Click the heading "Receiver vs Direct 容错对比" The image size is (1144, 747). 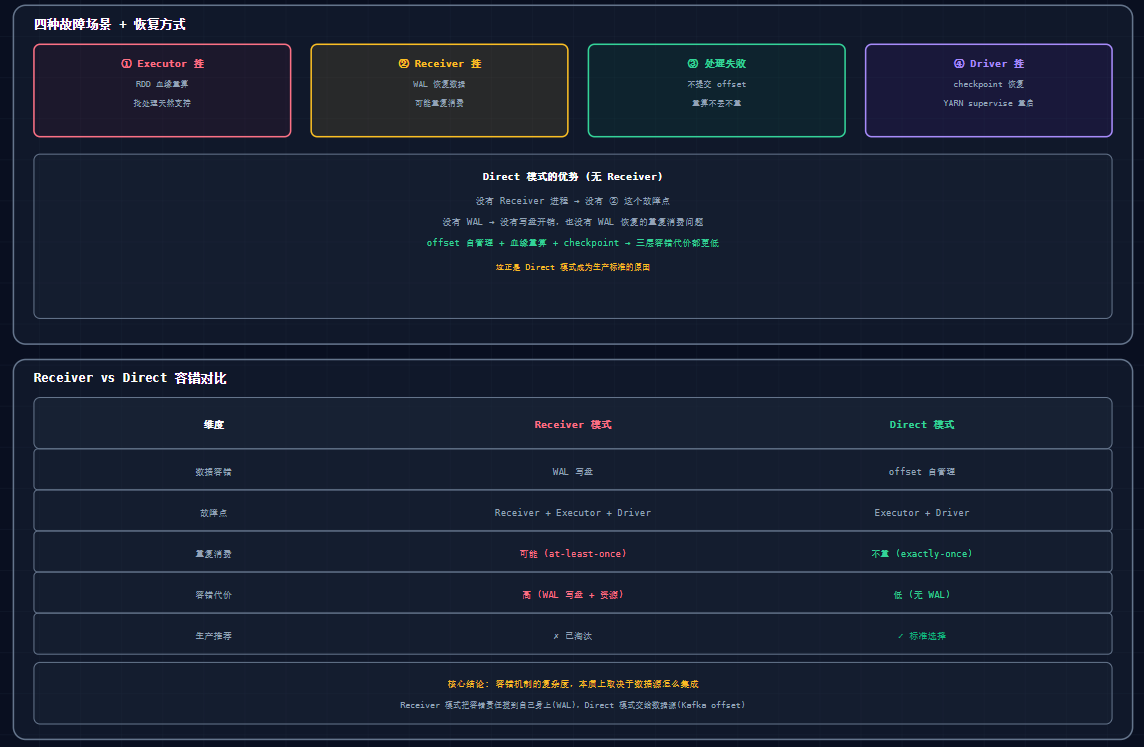pyautogui.click(x=130, y=378)
